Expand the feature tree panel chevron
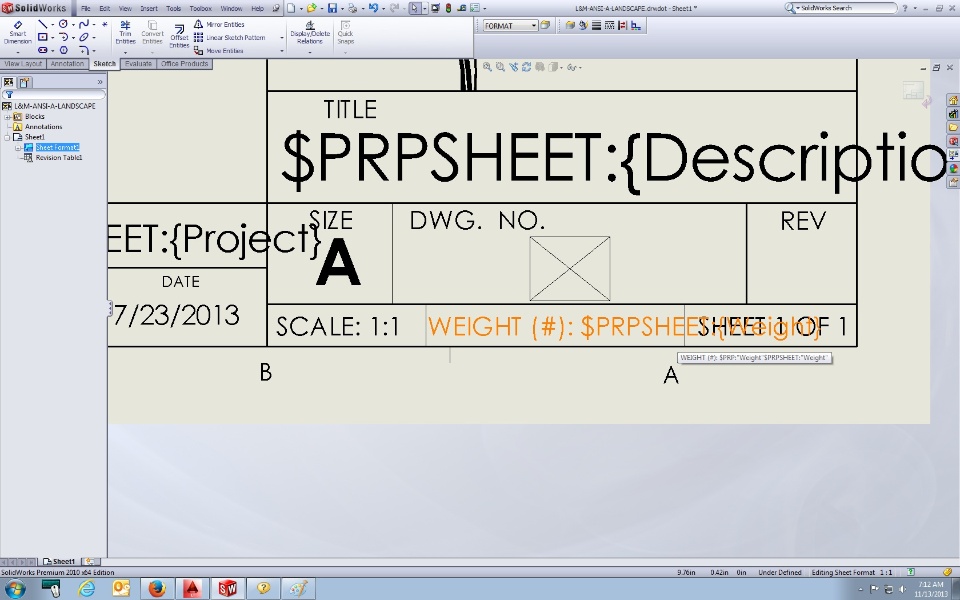This screenshot has width=960, height=600. coord(100,82)
